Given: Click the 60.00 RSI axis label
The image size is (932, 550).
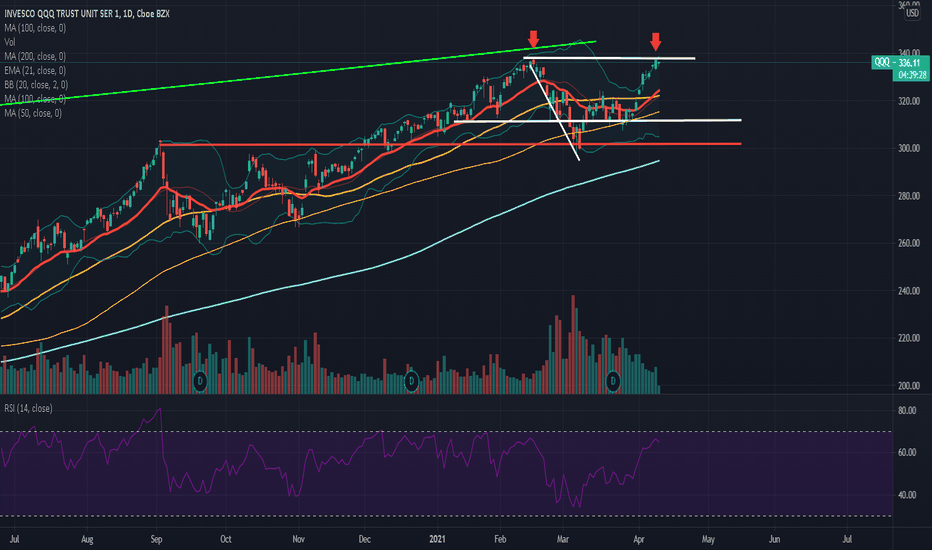Looking at the screenshot, I should (907, 452).
